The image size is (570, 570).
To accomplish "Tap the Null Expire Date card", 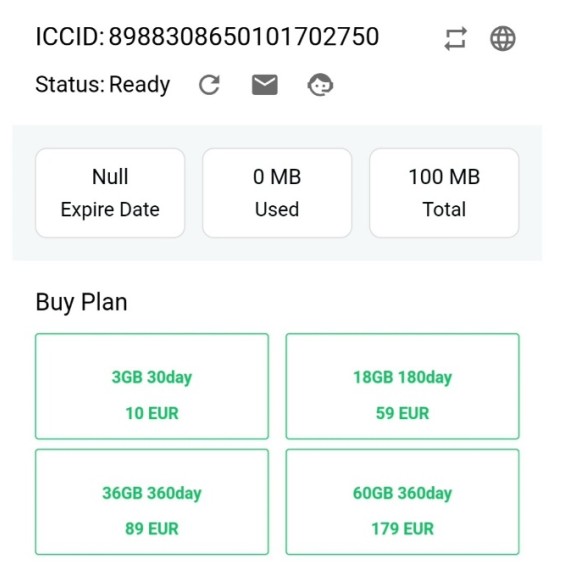I will pos(110,193).
